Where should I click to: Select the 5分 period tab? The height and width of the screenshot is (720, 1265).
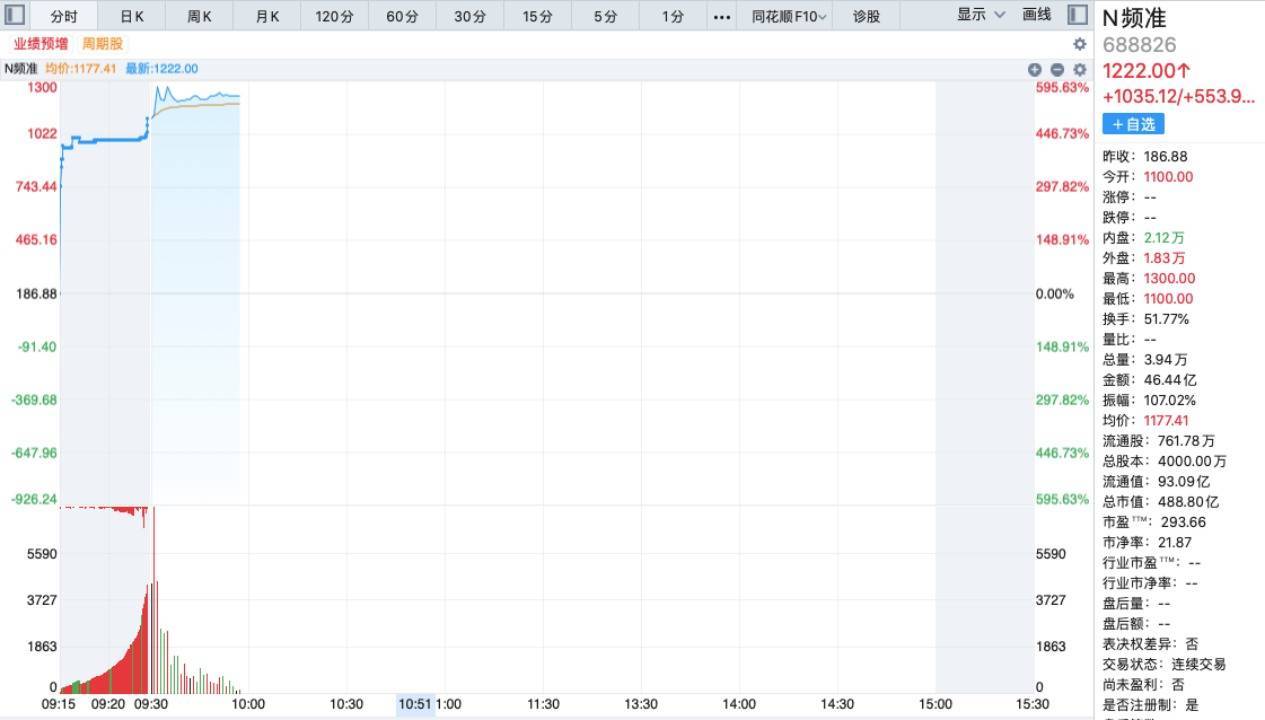[x=605, y=16]
